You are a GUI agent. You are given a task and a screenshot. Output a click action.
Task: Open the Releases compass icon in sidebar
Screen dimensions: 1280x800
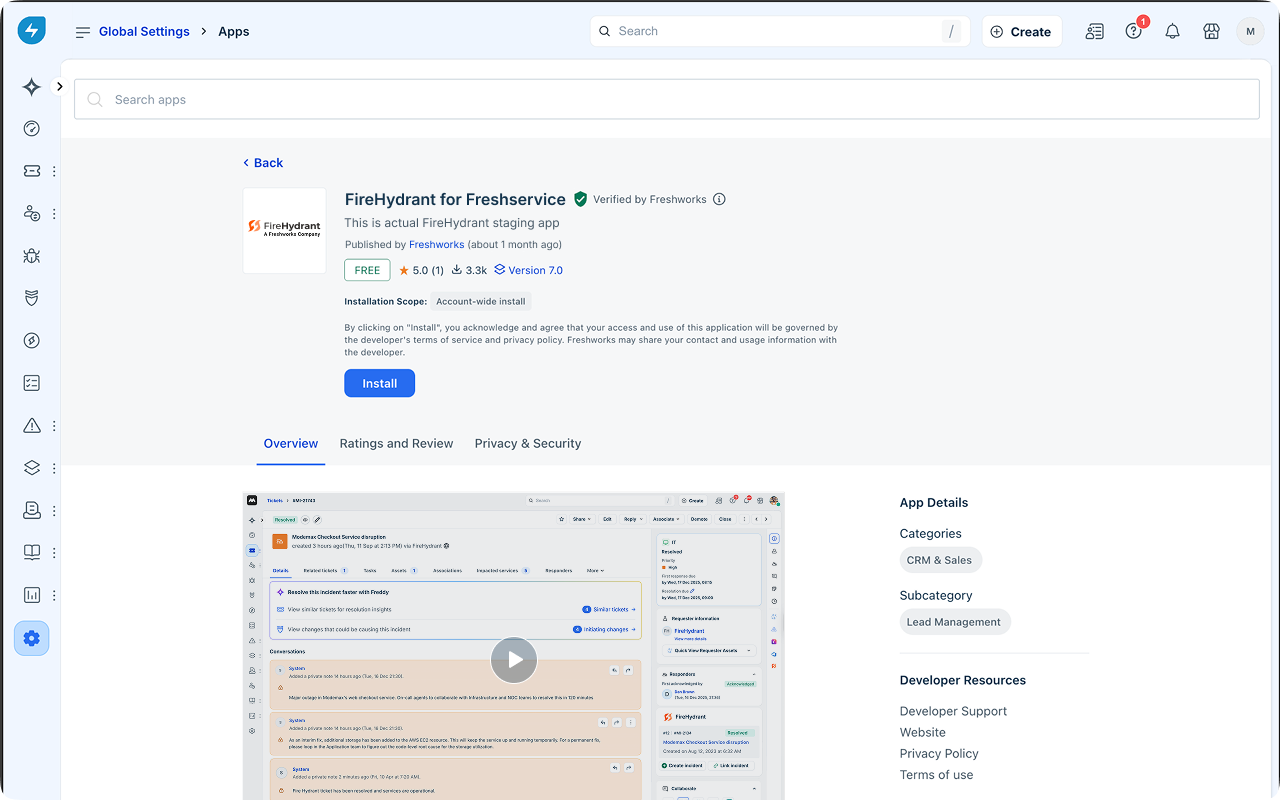point(31,341)
